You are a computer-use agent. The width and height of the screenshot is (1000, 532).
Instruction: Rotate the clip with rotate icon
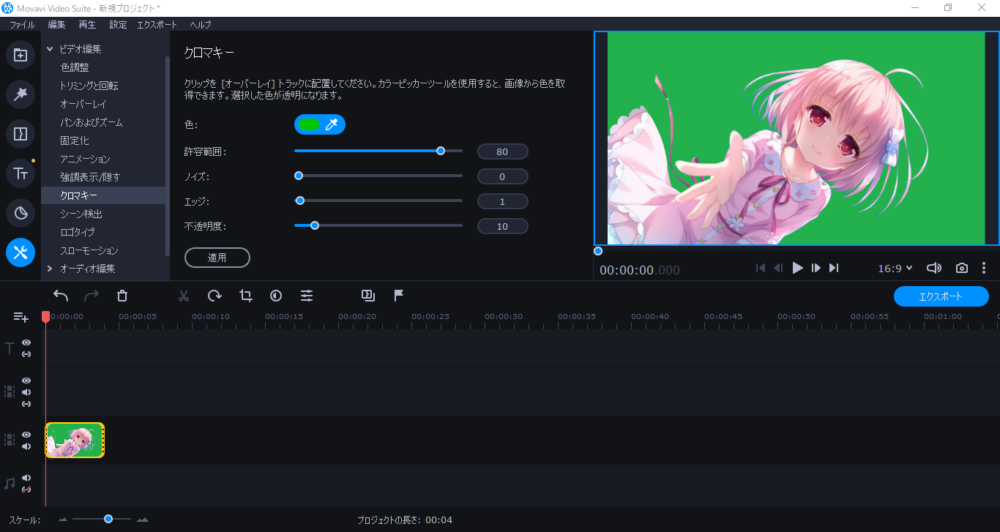(x=214, y=295)
